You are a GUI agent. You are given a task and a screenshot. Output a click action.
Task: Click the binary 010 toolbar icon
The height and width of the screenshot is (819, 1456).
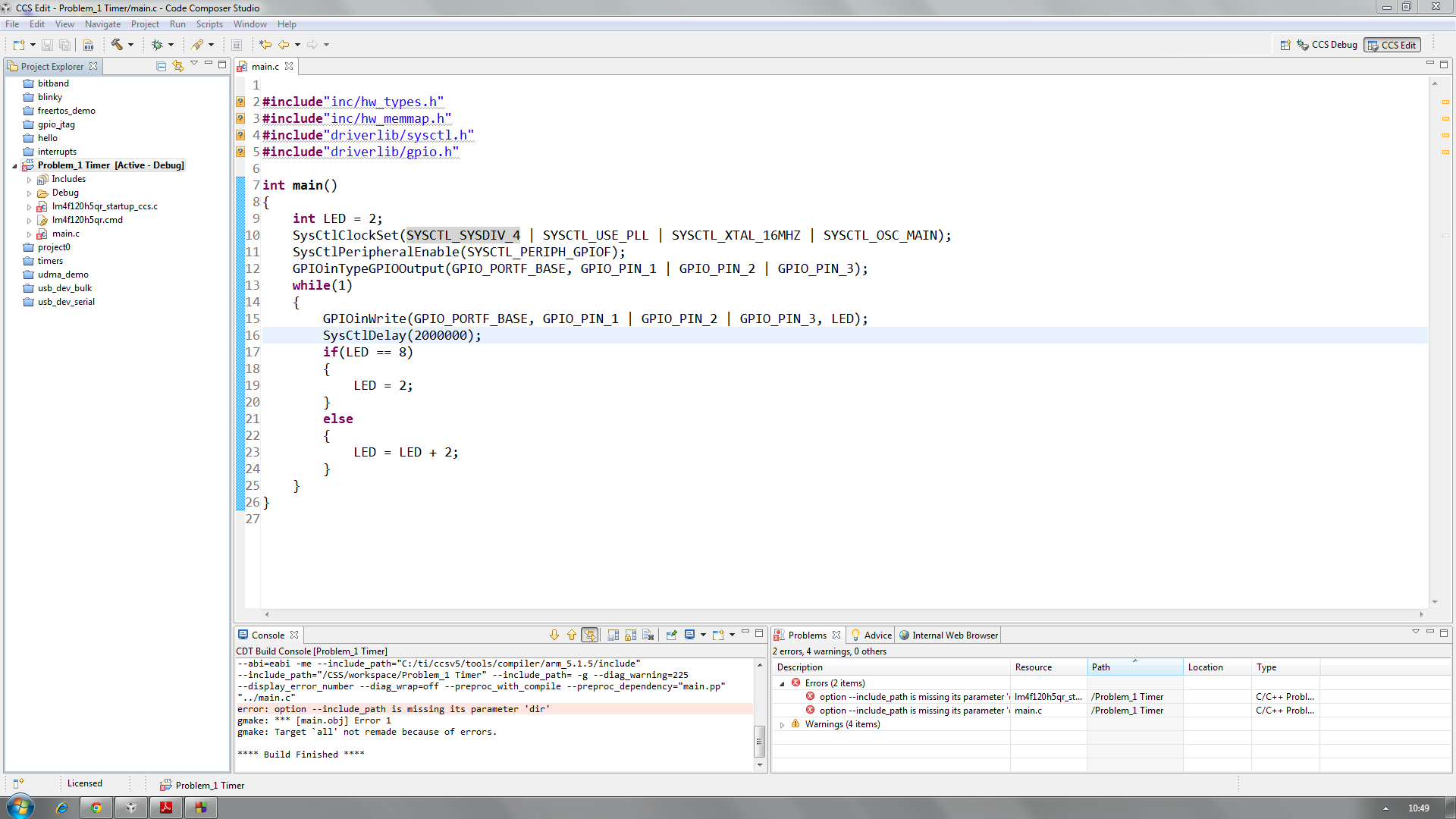click(x=88, y=45)
